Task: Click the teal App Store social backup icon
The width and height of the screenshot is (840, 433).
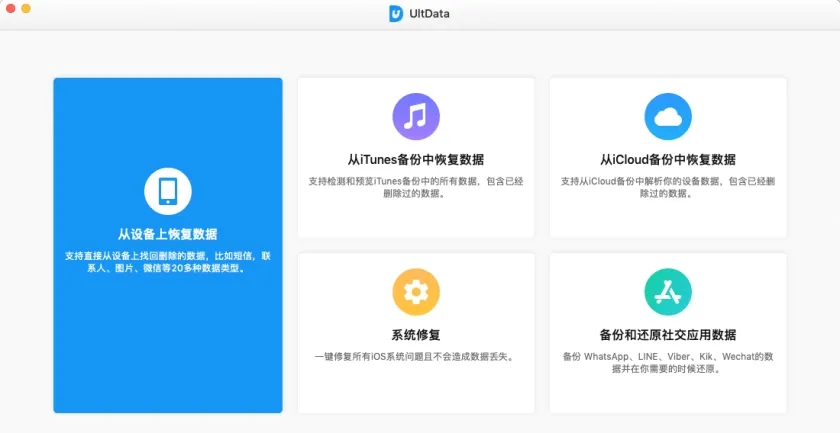Action: tap(668, 291)
